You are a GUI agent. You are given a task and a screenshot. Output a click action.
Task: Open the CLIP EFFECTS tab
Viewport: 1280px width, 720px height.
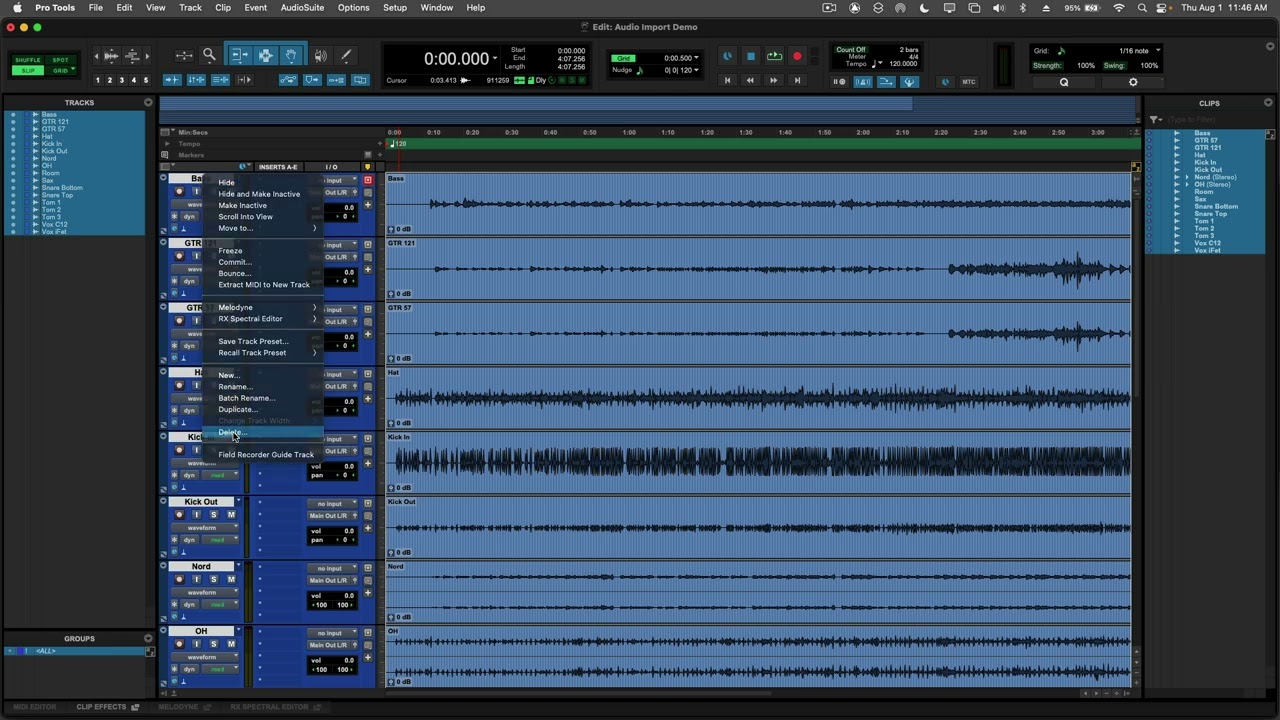[x=107, y=707]
